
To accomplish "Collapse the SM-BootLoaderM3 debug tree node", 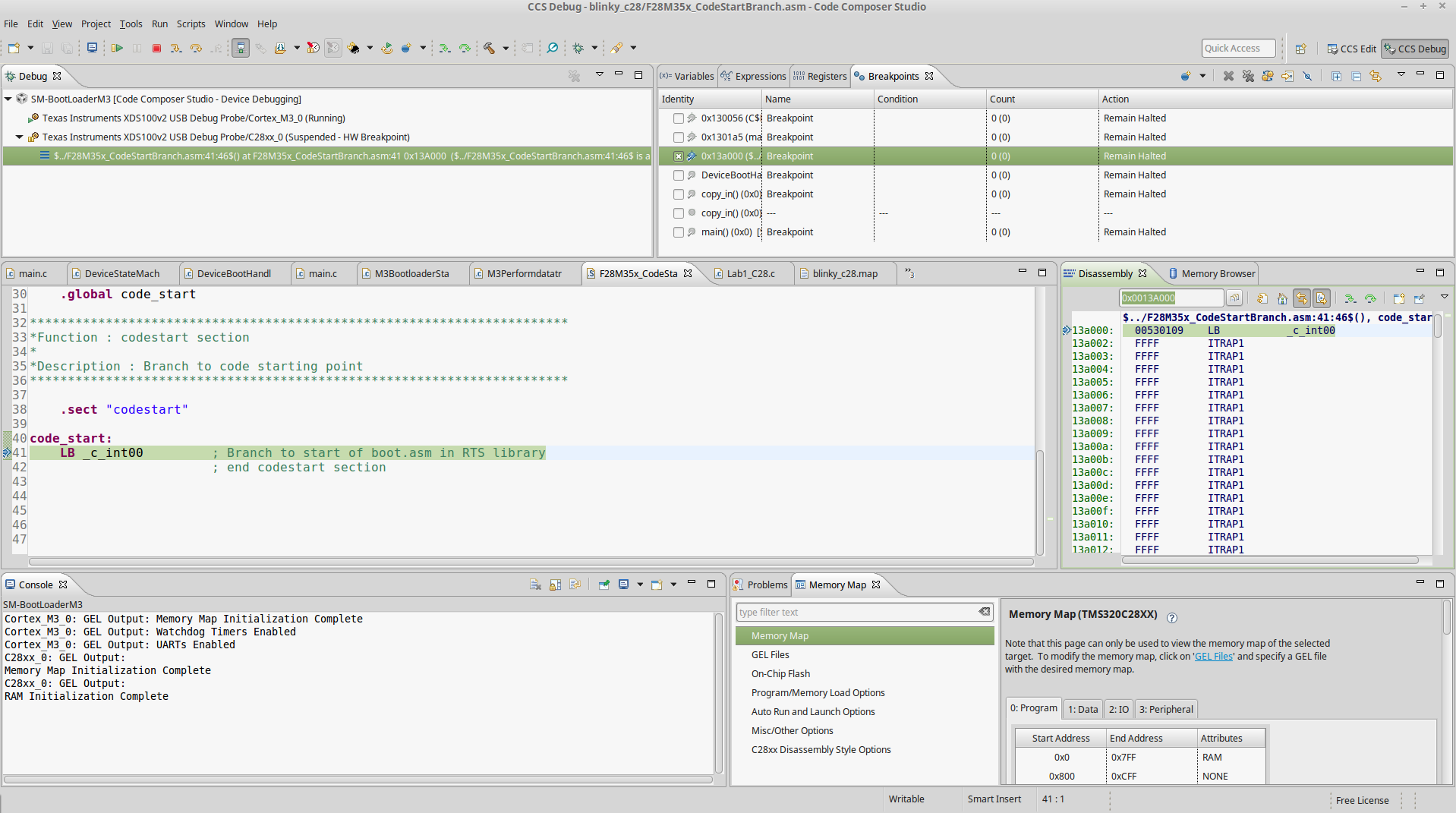I will tap(8, 99).
